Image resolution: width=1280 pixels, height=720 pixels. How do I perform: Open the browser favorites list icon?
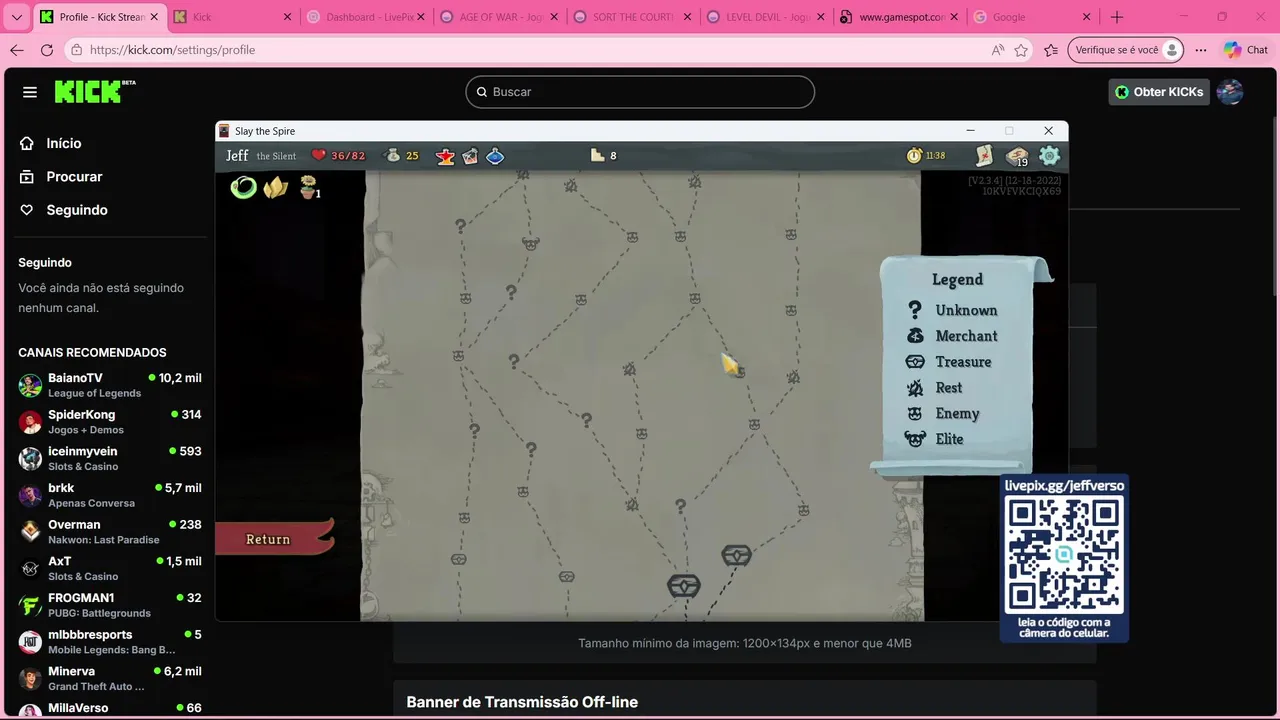coord(1051,50)
